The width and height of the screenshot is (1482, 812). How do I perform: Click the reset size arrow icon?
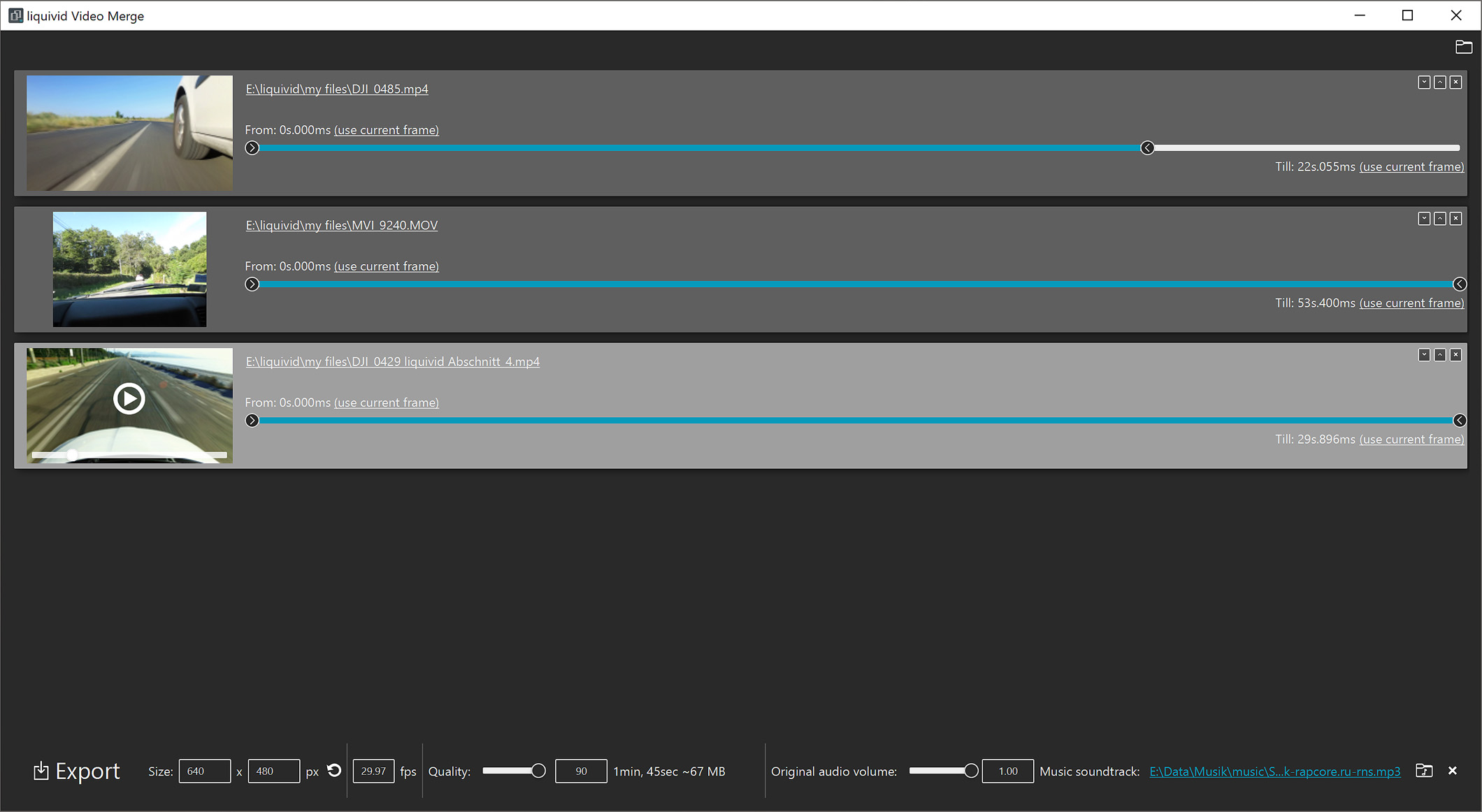pyautogui.click(x=334, y=771)
